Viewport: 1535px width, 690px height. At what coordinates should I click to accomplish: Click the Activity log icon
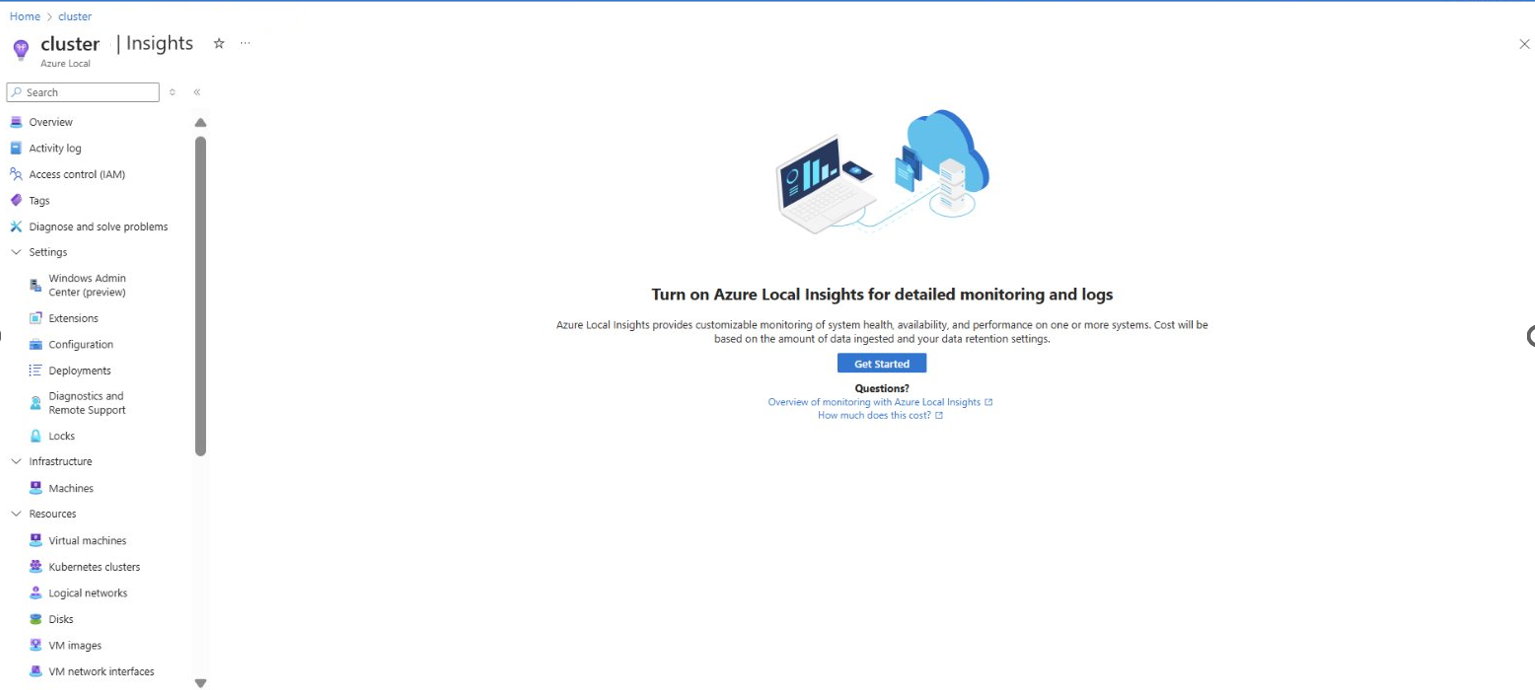(x=16, y=148)
